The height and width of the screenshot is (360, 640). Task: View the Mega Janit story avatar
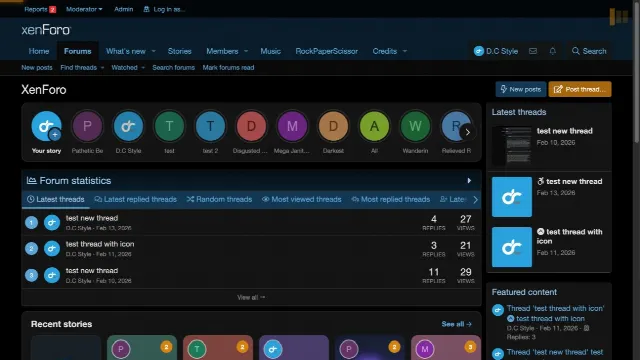point(292,126)
